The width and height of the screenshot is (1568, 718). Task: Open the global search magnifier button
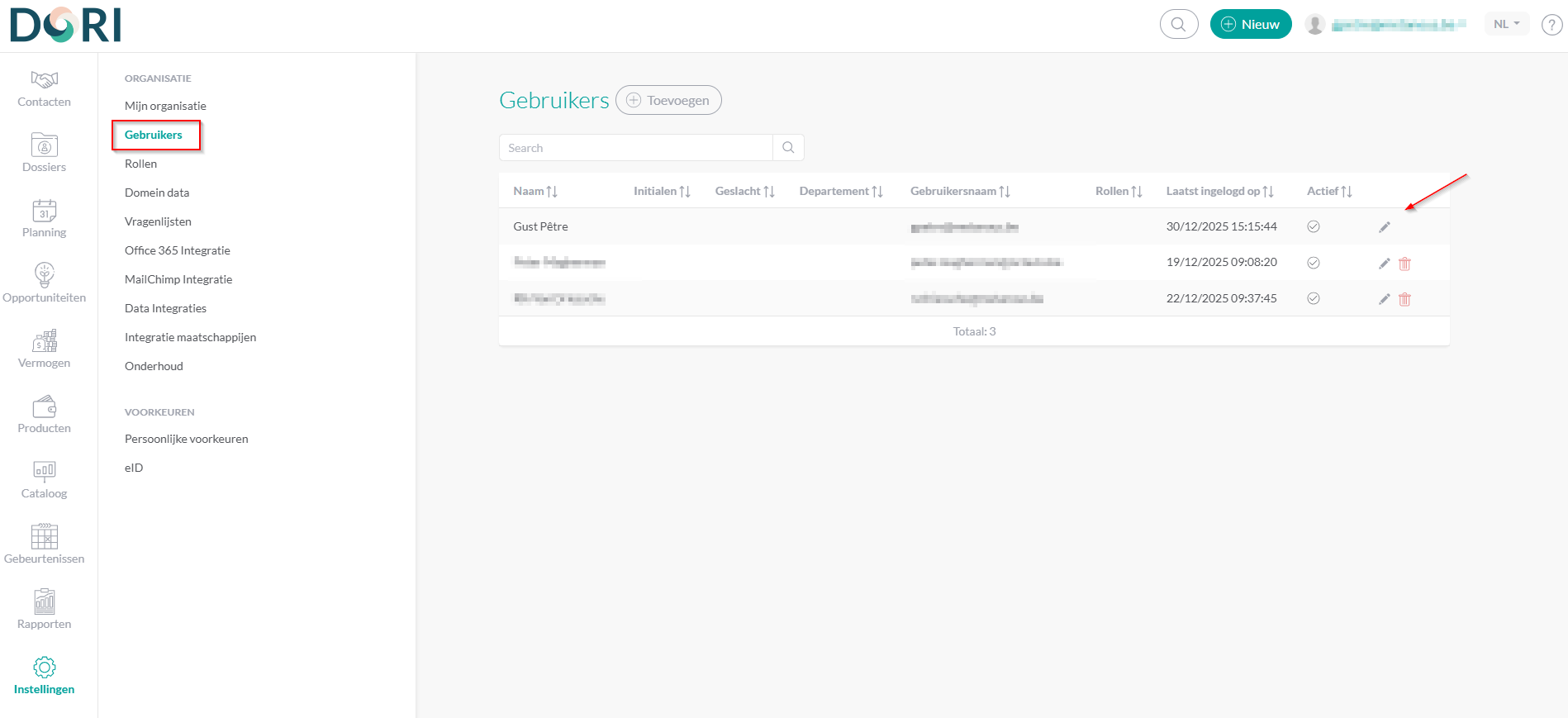[x=1179, y=25]
